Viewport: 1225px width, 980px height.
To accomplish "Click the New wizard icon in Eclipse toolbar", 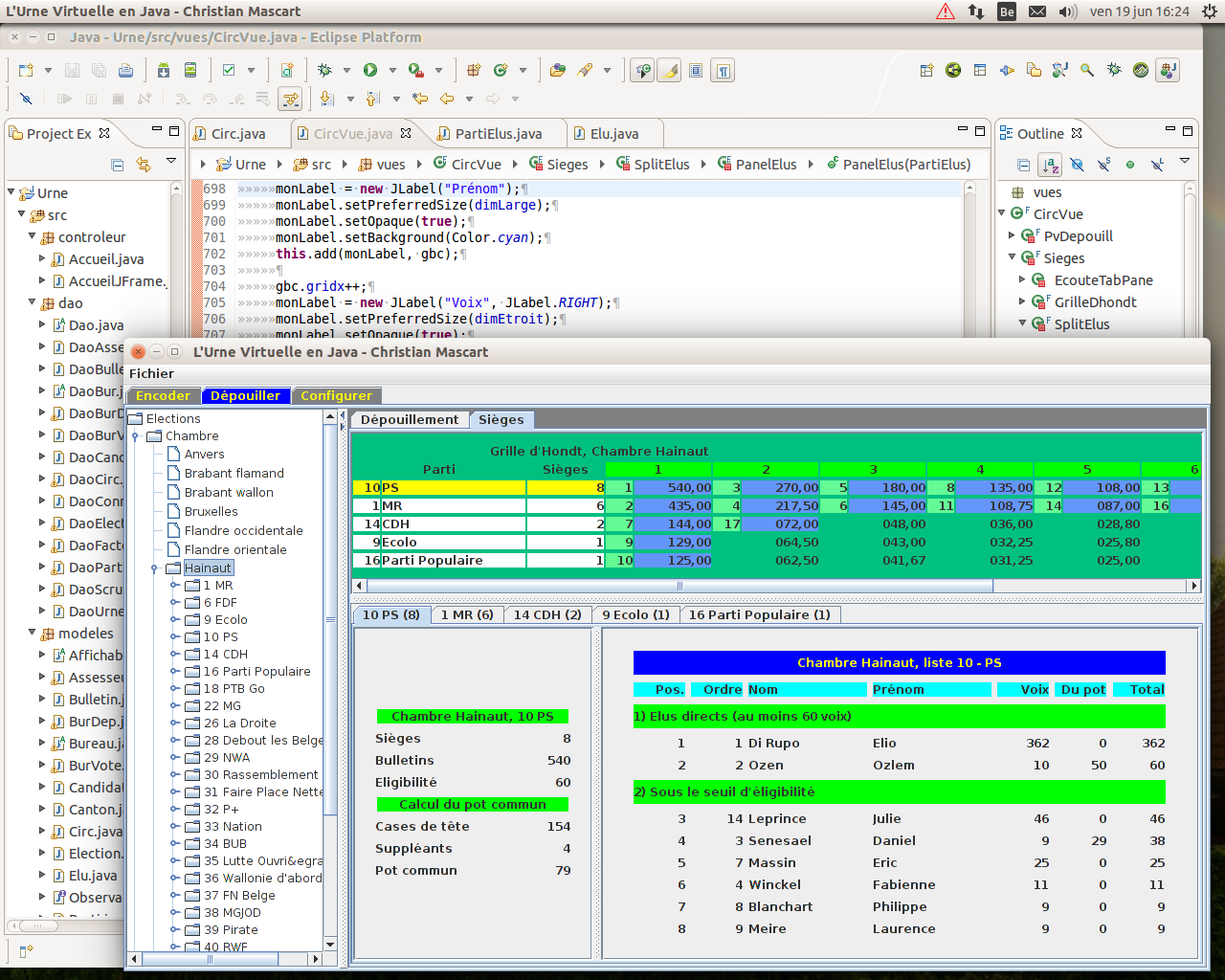I will (x=26, y=71).
